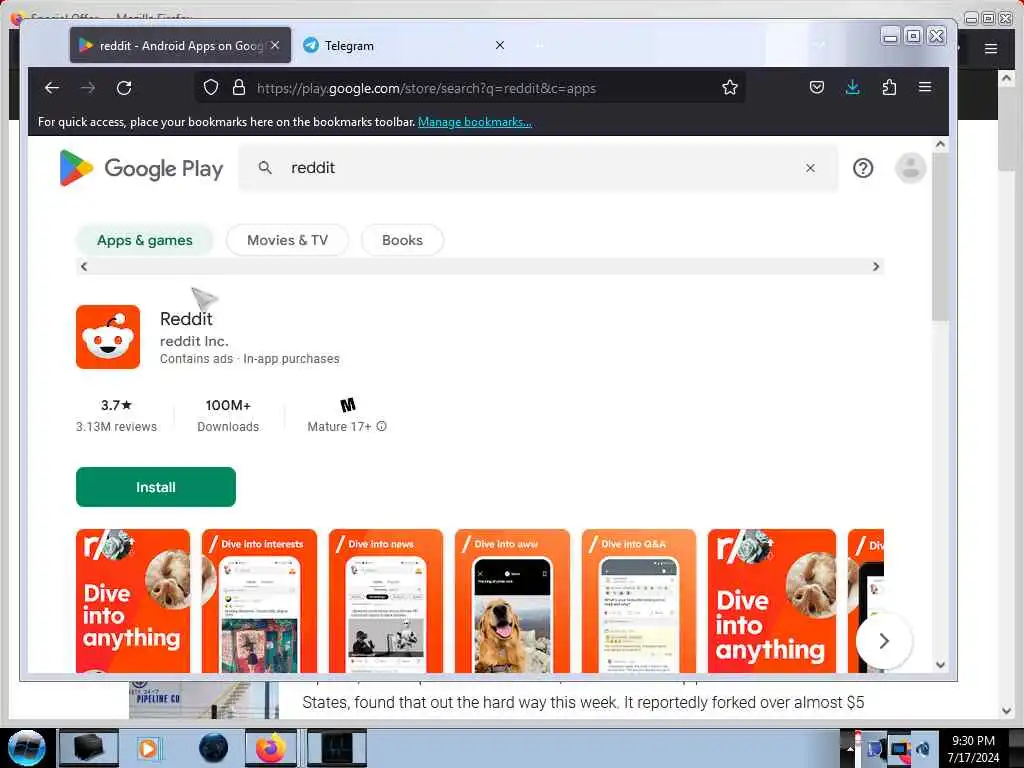Open the hamburger menu of the background Firefox window
The width and height of the screenshot is (1024, 768).
coord(991,48)
